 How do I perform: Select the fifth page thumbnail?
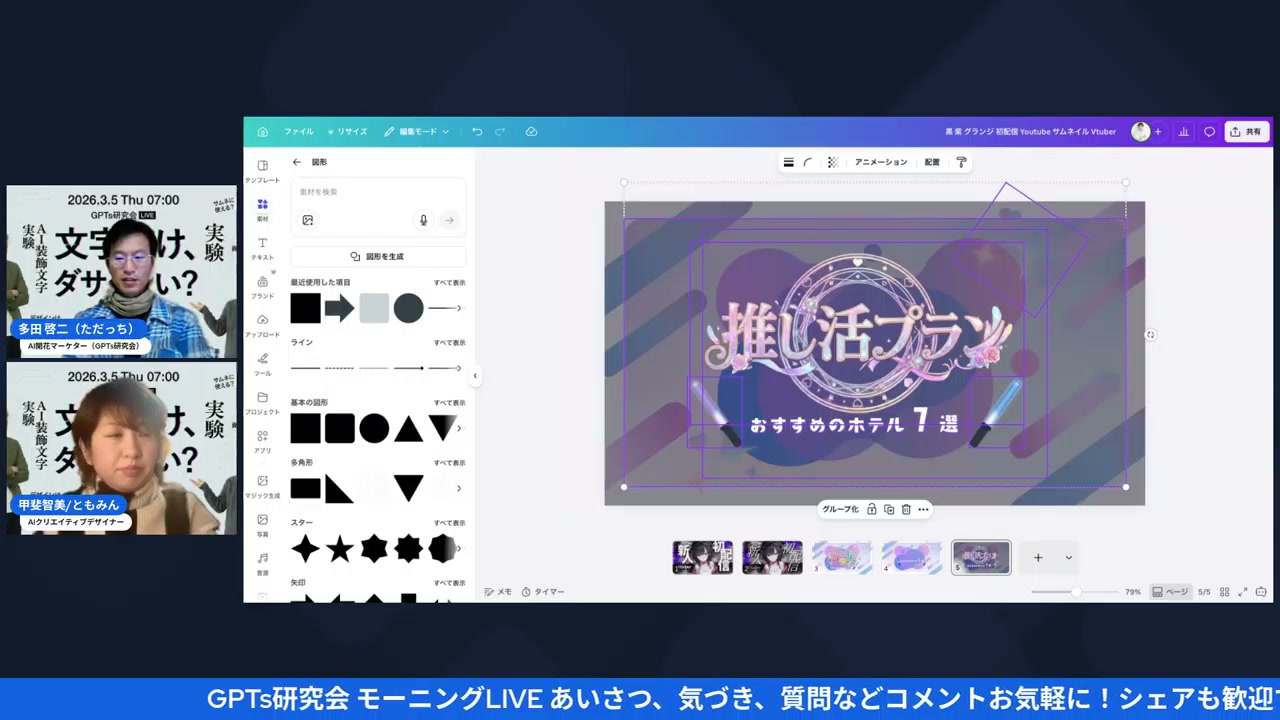coord(980,557)
